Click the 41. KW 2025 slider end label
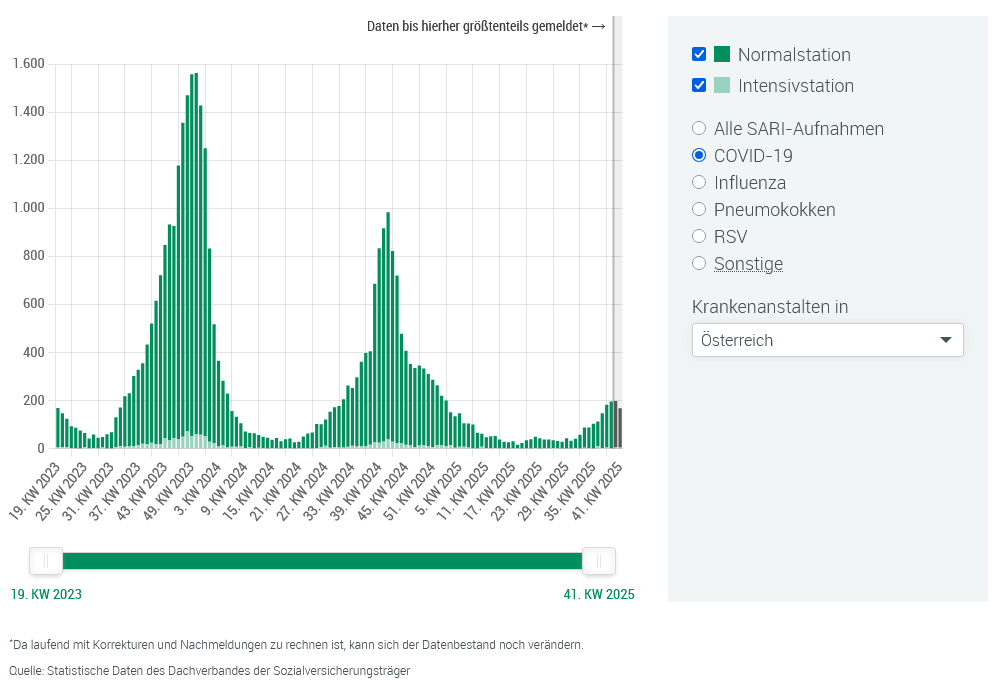1002x687 pixels. [x=599, y=594]
